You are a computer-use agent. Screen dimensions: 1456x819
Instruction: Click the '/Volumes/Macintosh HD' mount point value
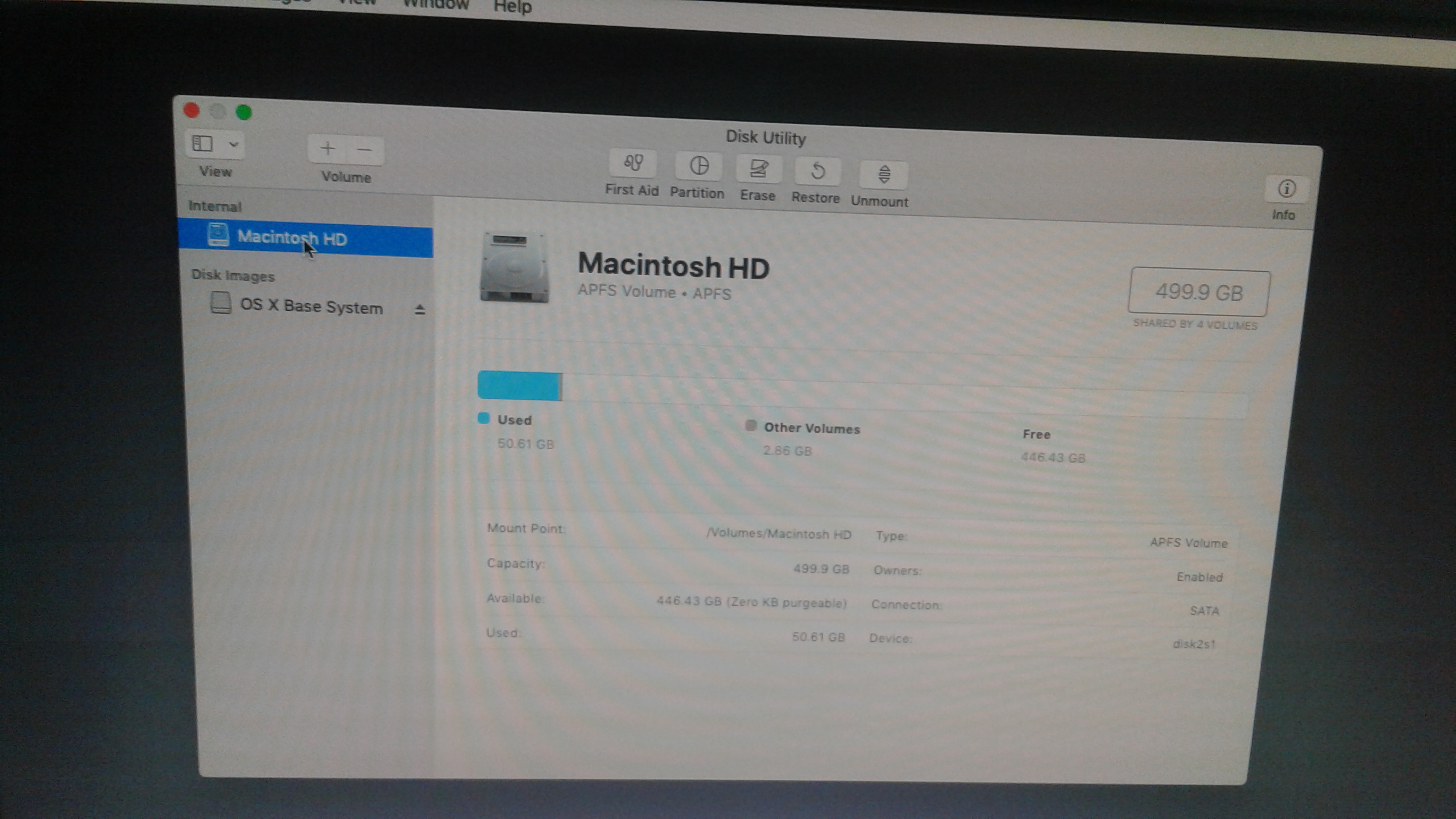(779, 533)
